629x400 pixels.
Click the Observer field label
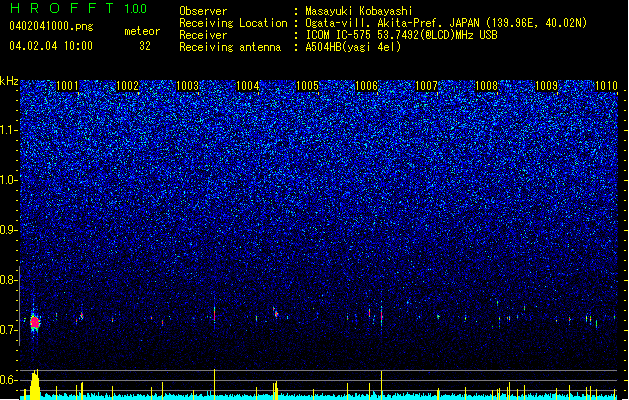203,11
